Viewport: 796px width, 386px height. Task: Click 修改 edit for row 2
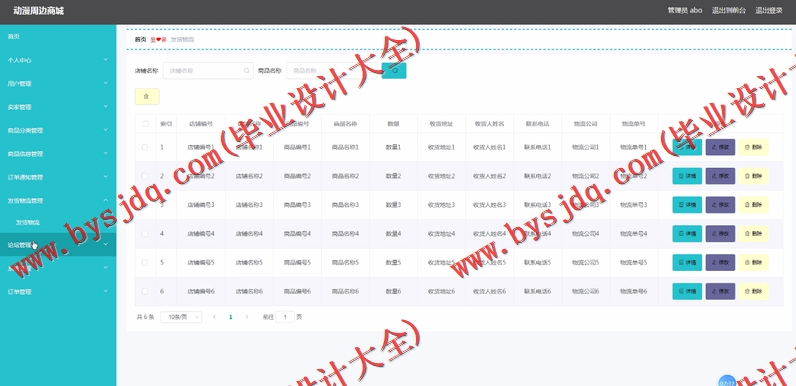point(720,176)
